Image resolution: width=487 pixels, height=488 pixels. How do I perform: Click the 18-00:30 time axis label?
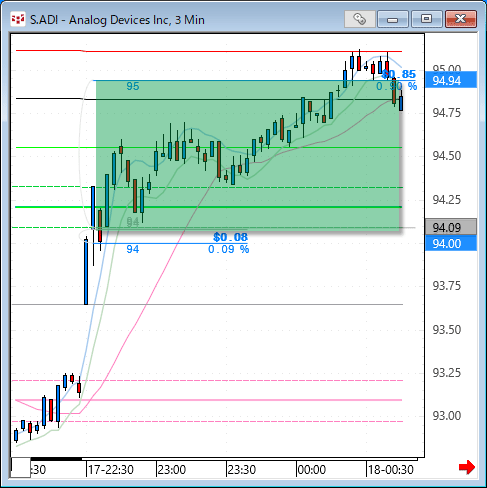(x=391, y=470)
